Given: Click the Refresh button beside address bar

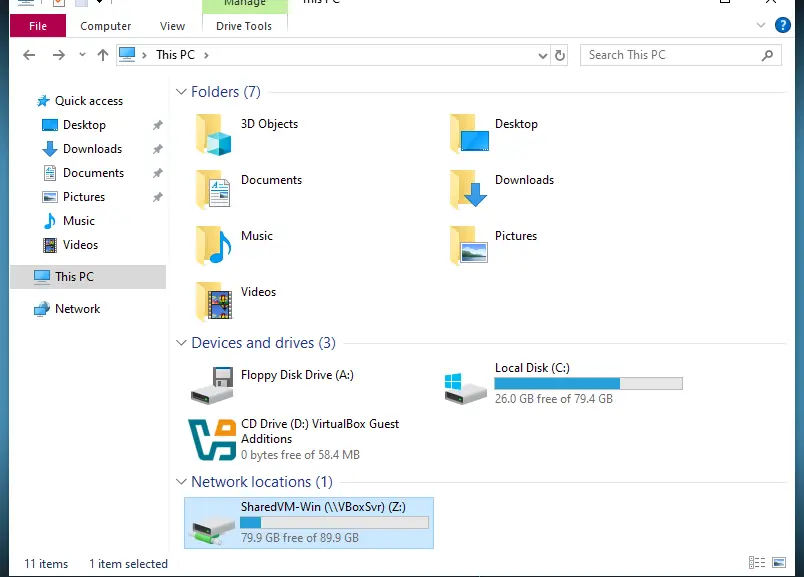Looking at the screenshot, I should coord(560,55).
